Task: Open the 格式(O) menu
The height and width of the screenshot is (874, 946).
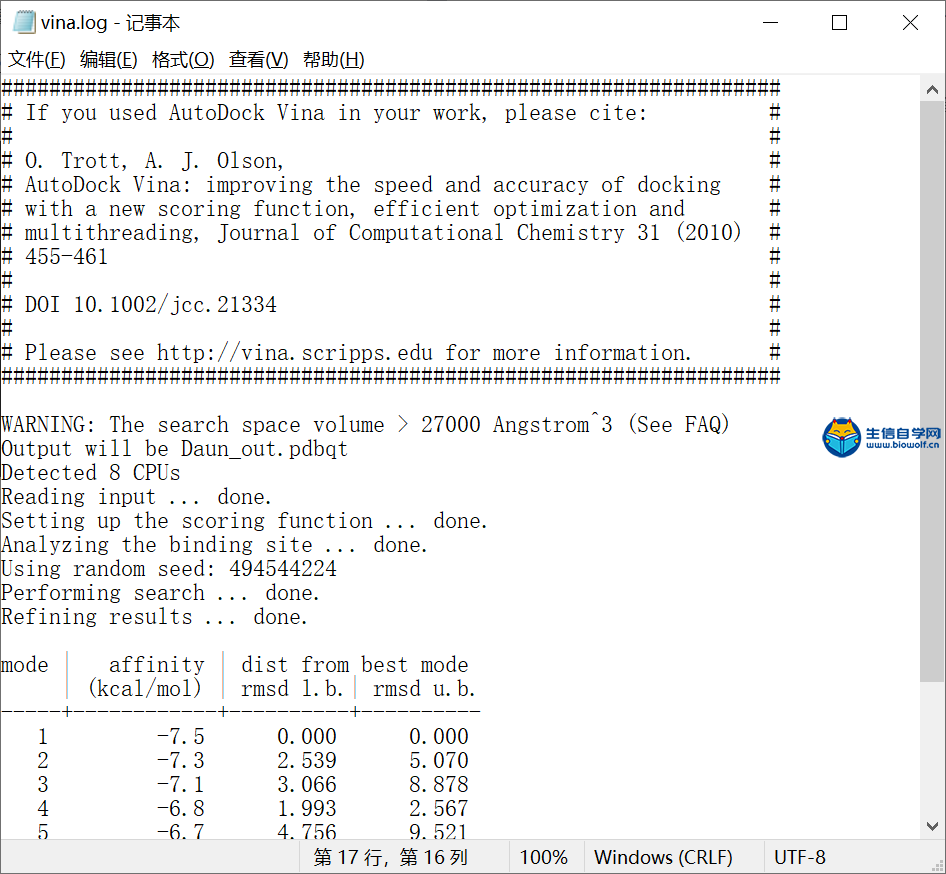Action: point(183,60)
